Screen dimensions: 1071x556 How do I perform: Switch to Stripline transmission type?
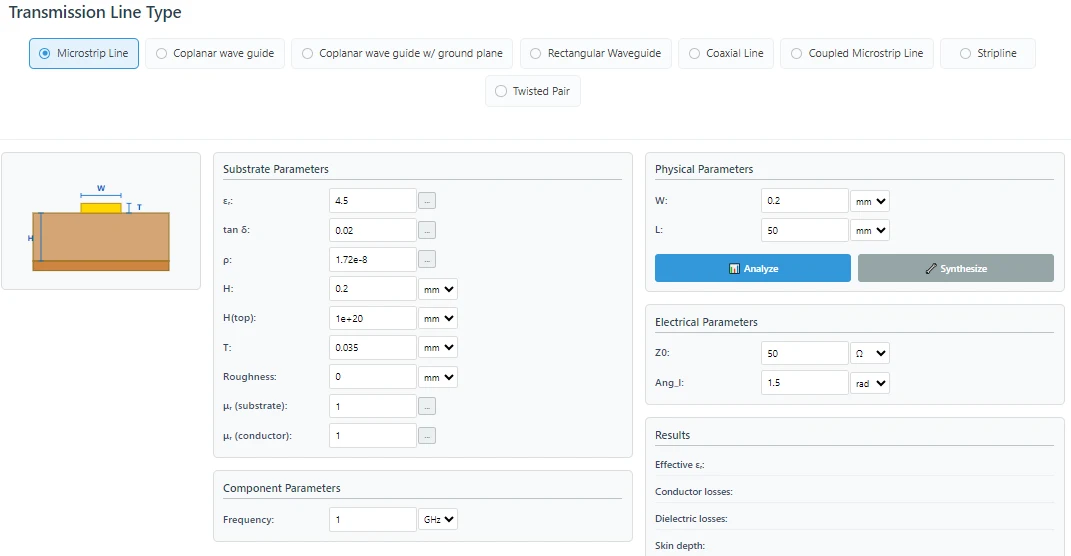987,54
